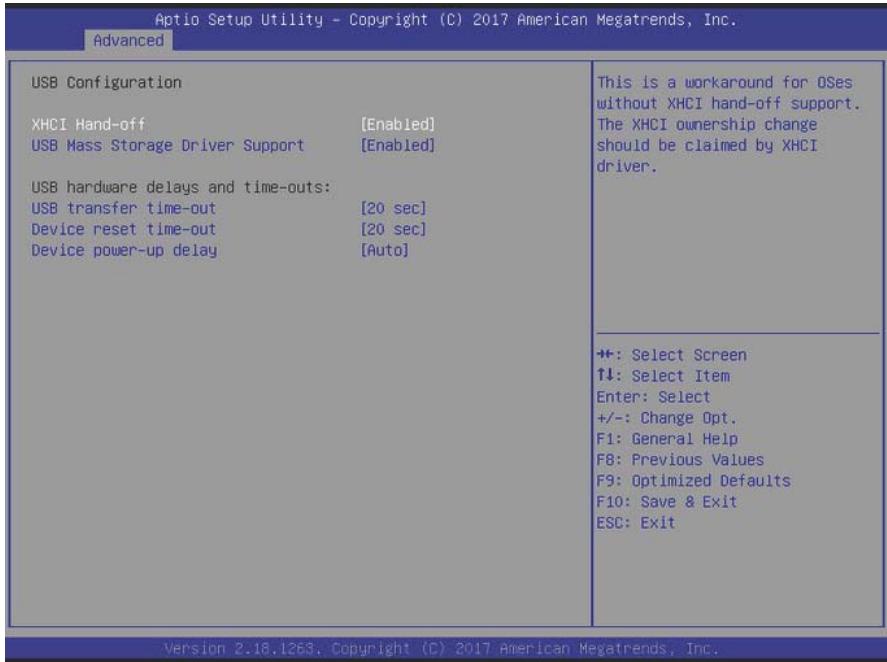Screen dimensions: 887x662
Task: Select the Advanced tab
Action: tap(128, 41)
